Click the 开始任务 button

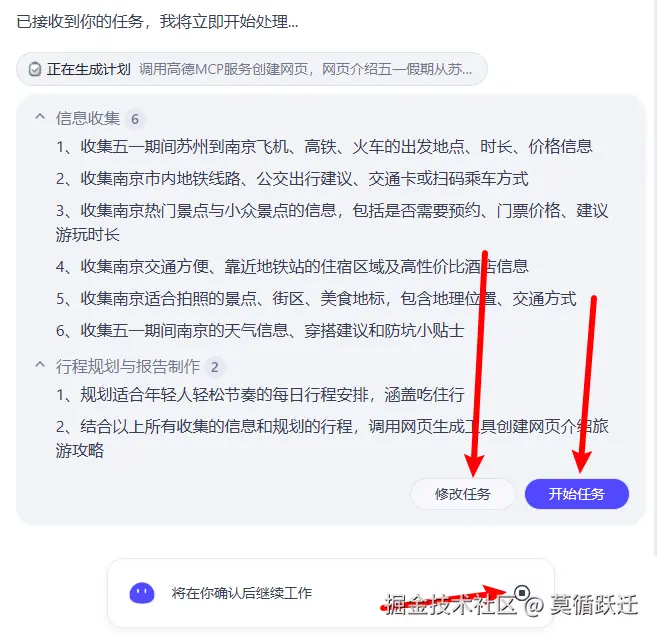coord(577,494)
